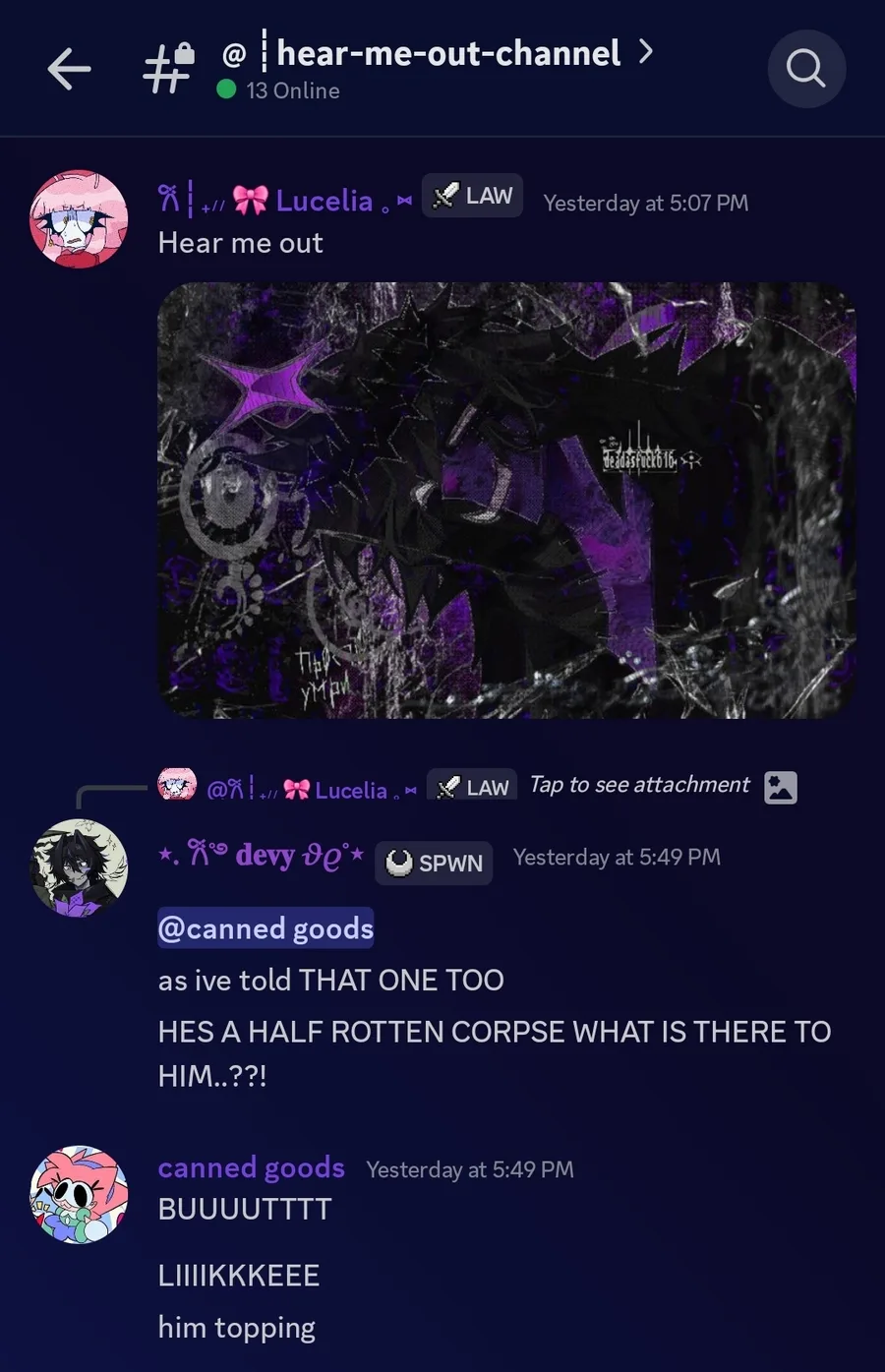Open Lucelia's pink-haired avatar
Viewport: 885px width, 1372px height.
tap(79, 218)
